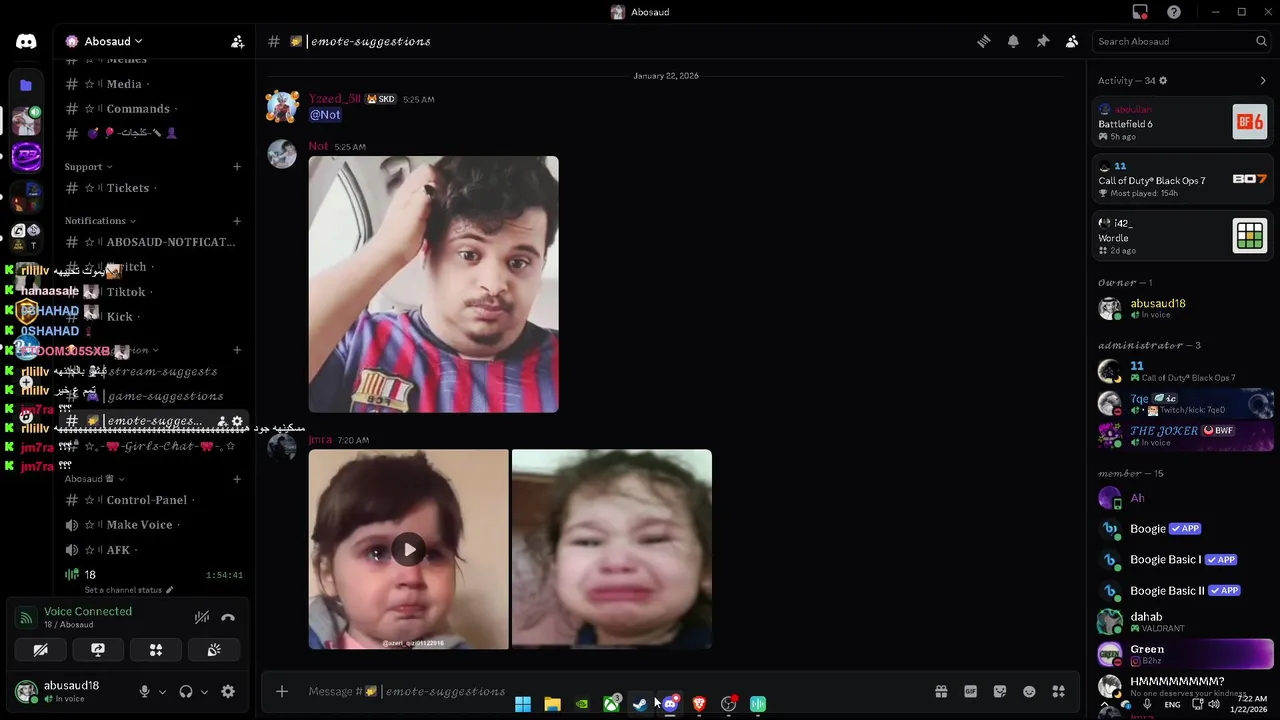Open the Tickets channel
Screen dimensions: 1280x720
point(152,188)
